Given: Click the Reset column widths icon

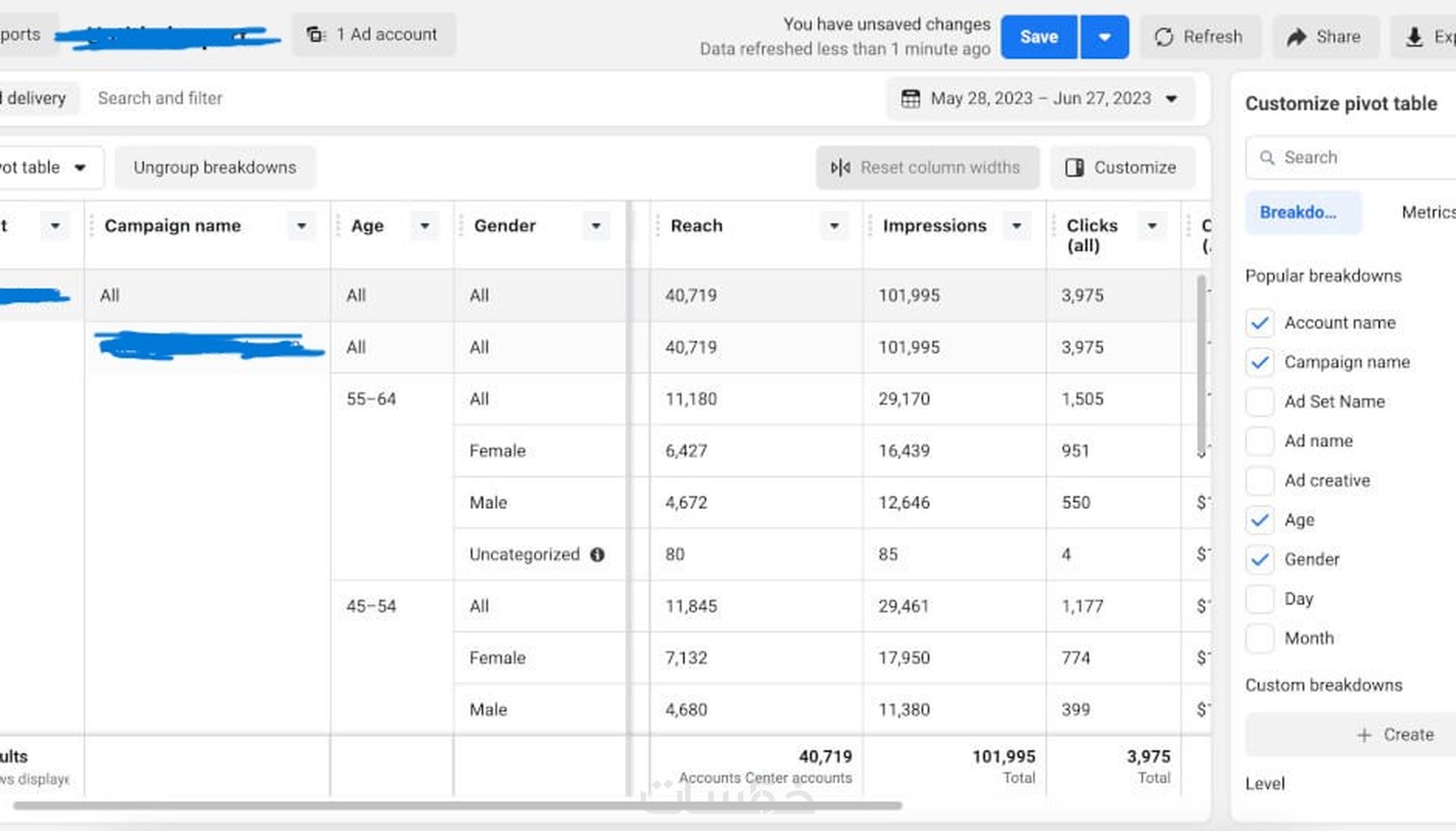Looking at the screenshot, I should click(x=840, y=167).
